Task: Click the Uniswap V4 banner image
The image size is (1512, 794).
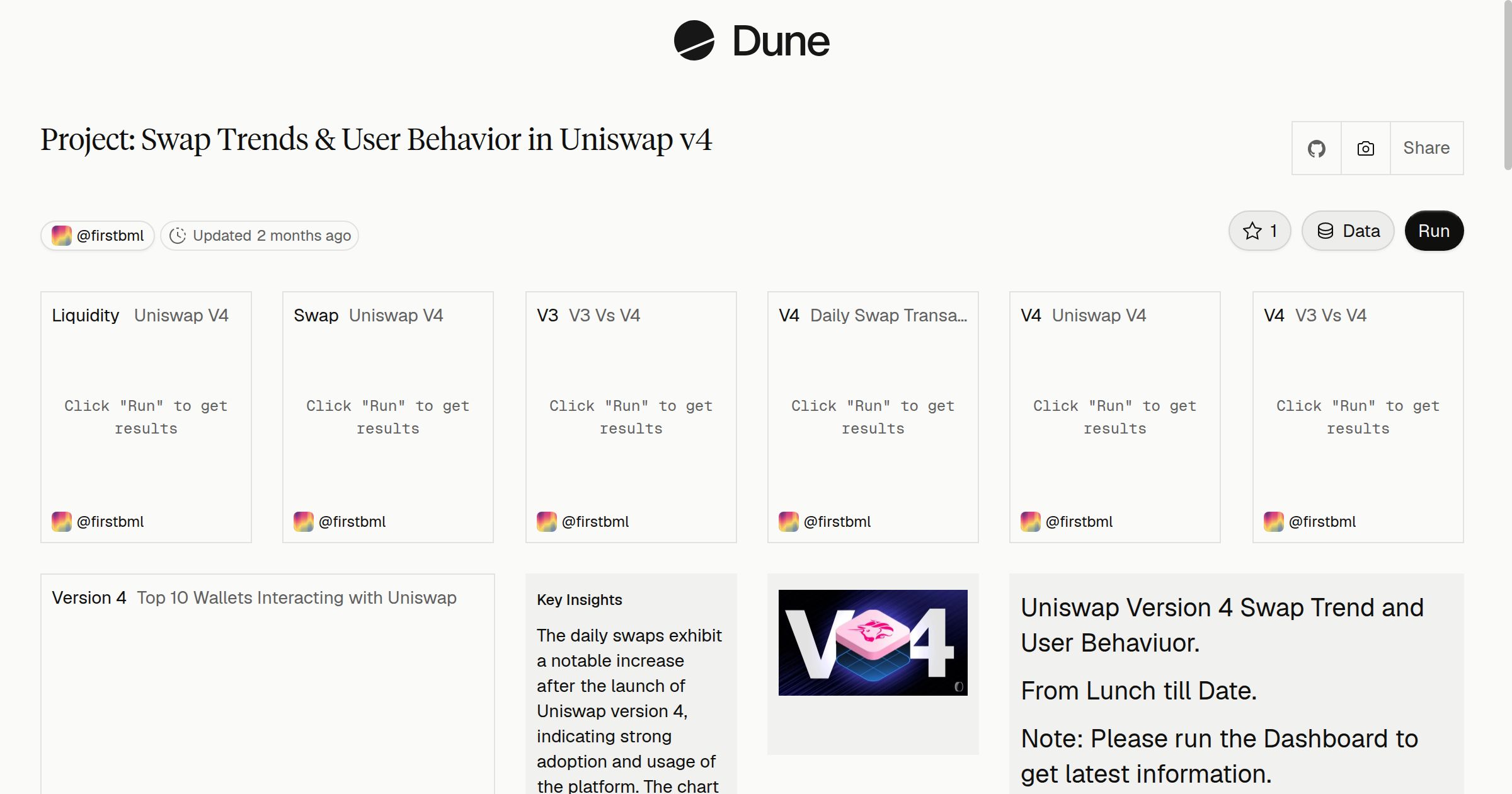Action: pos(873,643)
